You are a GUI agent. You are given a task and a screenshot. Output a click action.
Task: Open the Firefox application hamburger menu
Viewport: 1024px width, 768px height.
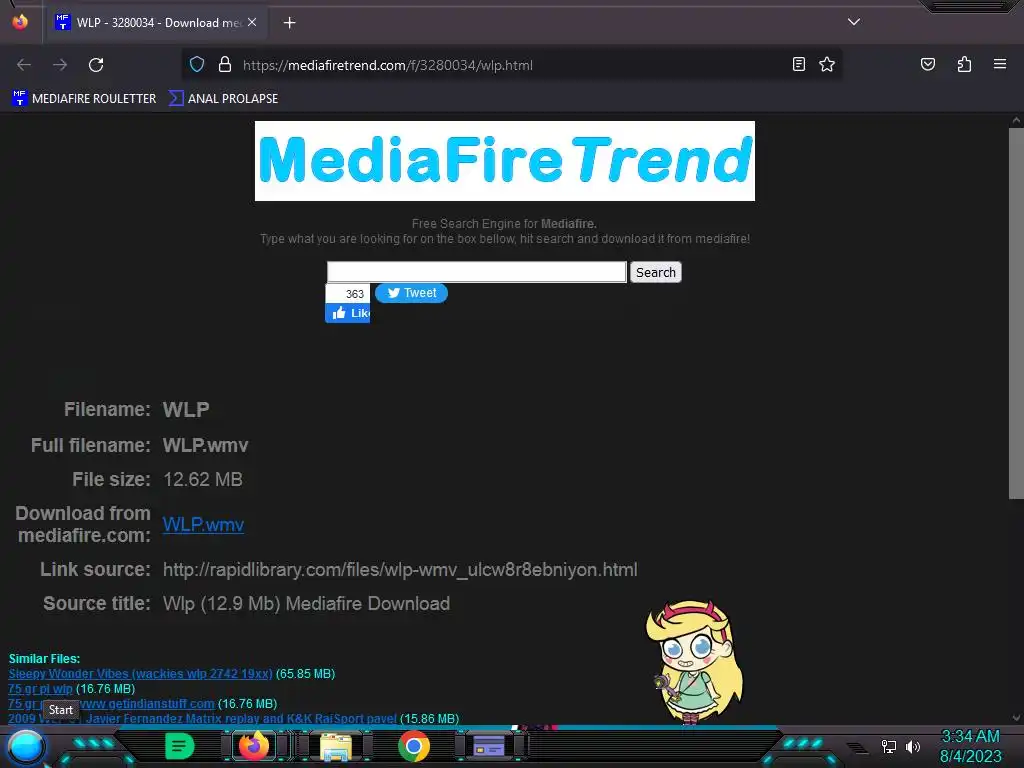pyautogui.click(x=1000, y=64)
